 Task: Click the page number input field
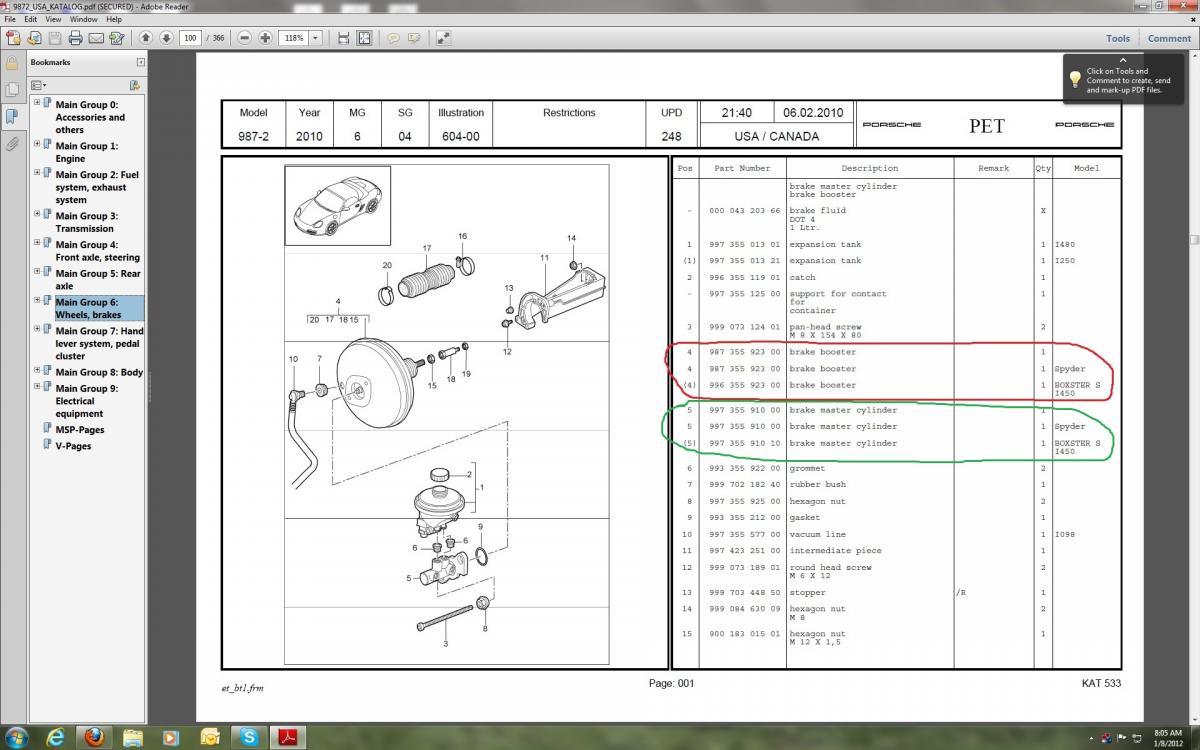tap(190, 38)
